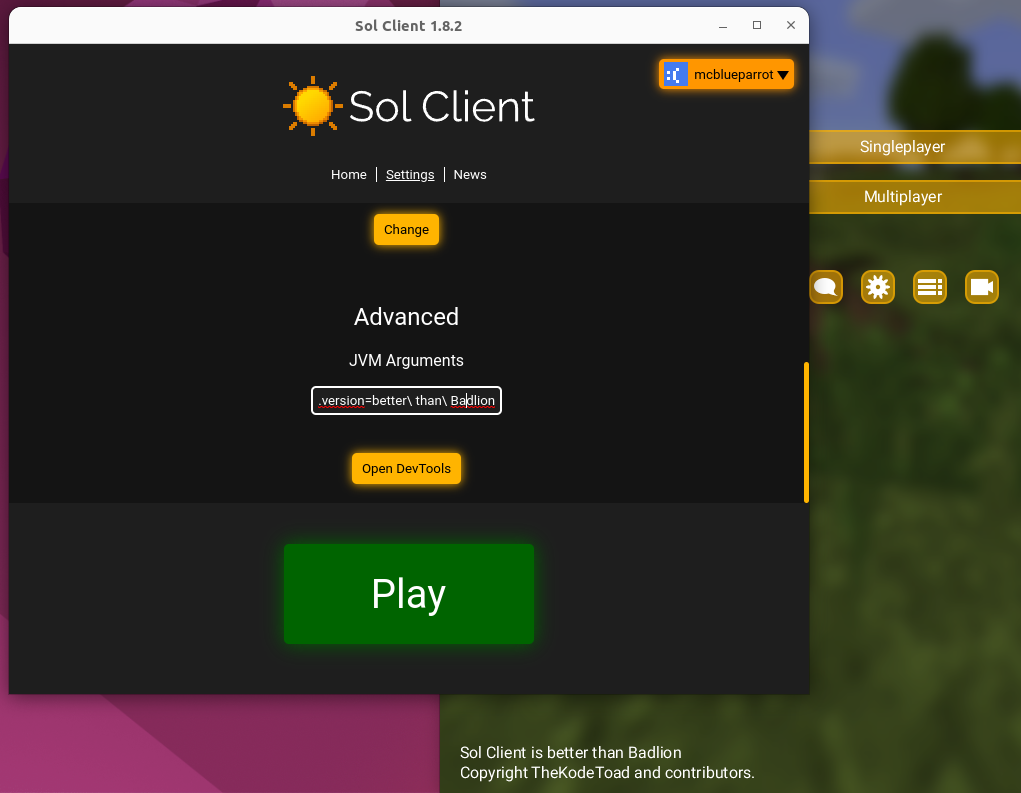1021x793 pixels.
Task: Maximize the Sol Client window
Action: tap(757, 25)
